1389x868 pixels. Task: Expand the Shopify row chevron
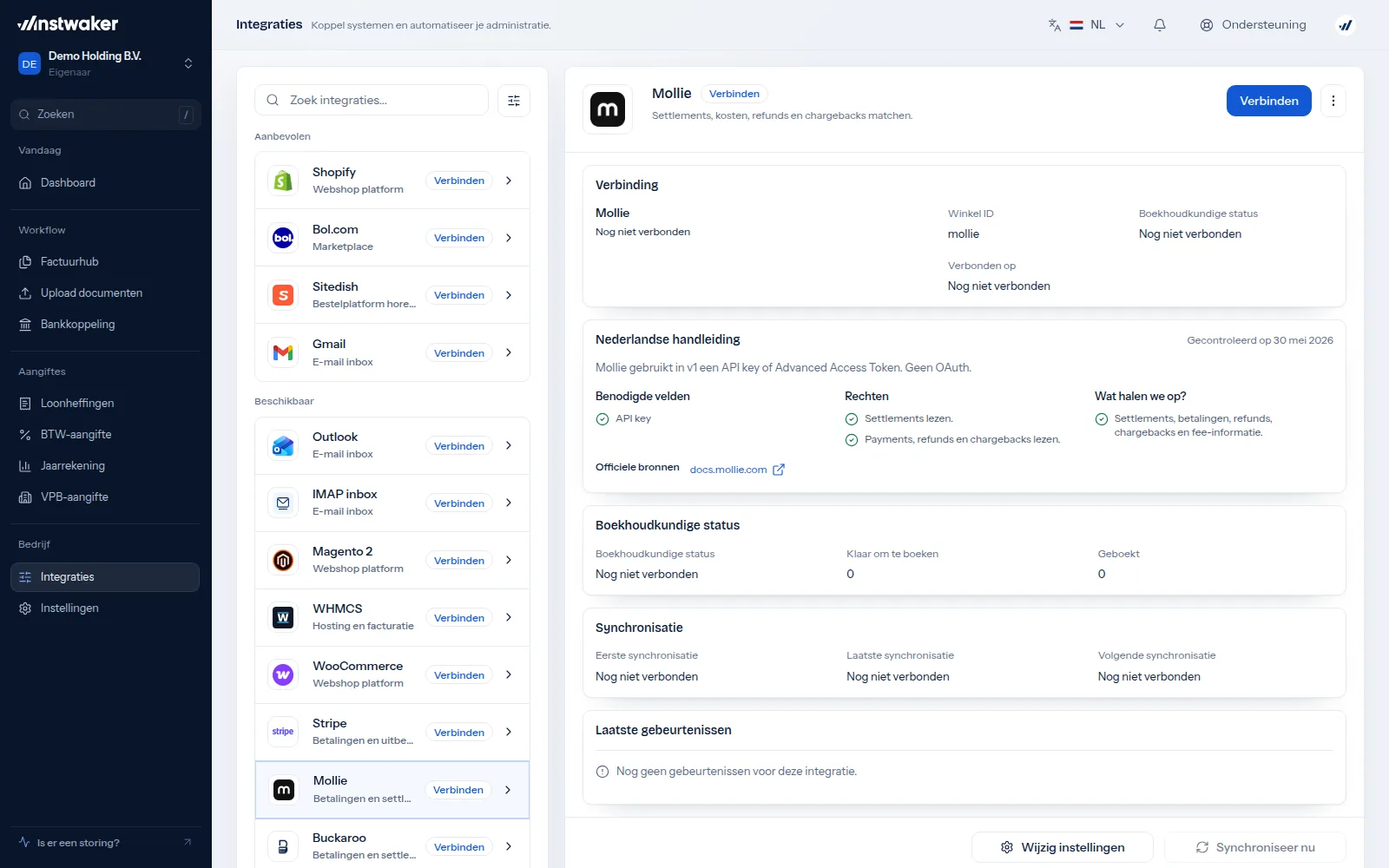coord(509,181)
